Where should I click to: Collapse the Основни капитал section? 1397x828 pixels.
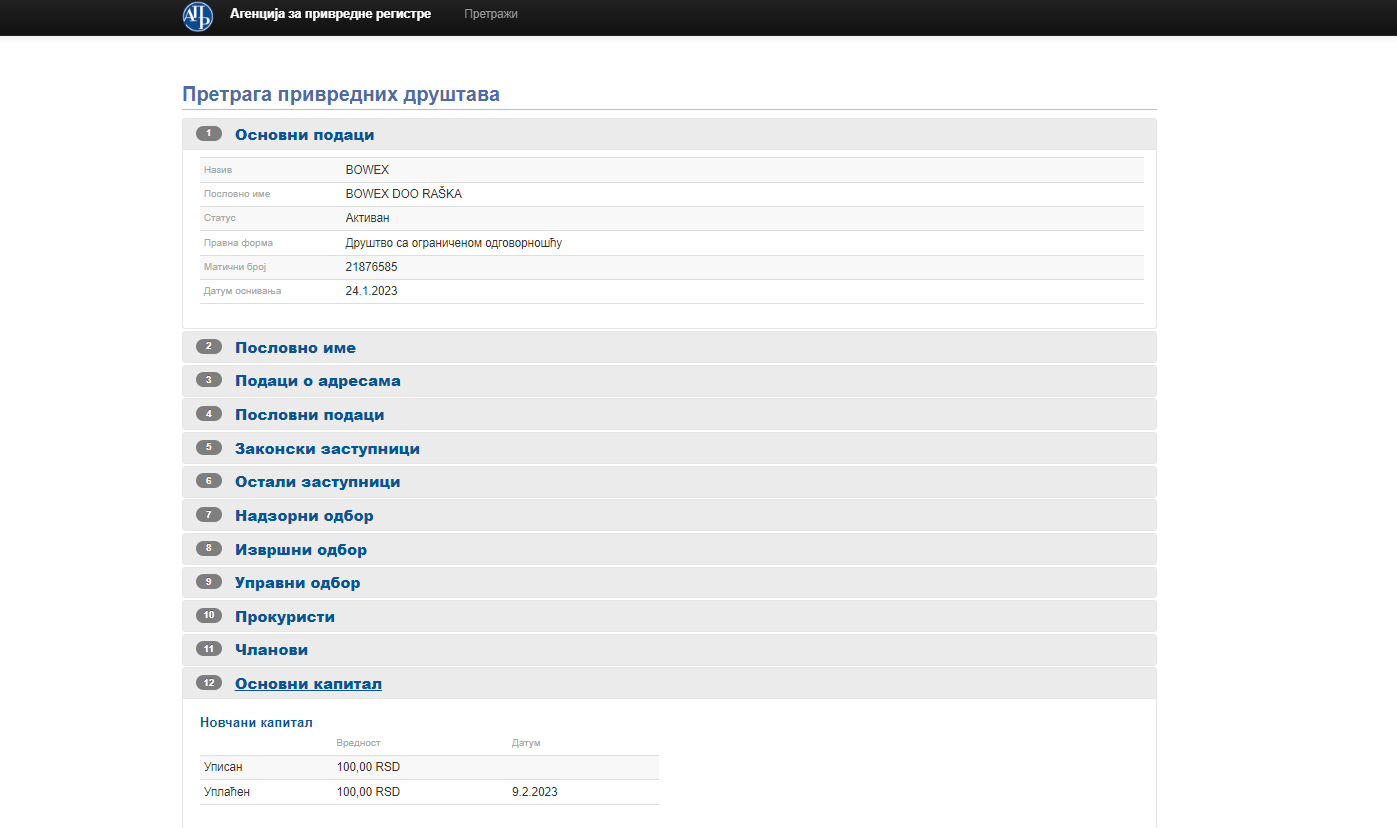[308, 684]
